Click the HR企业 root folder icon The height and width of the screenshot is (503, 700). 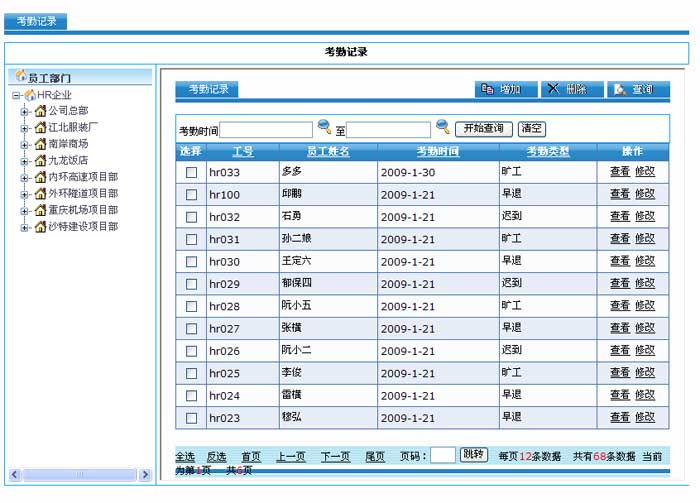[30, 95]
